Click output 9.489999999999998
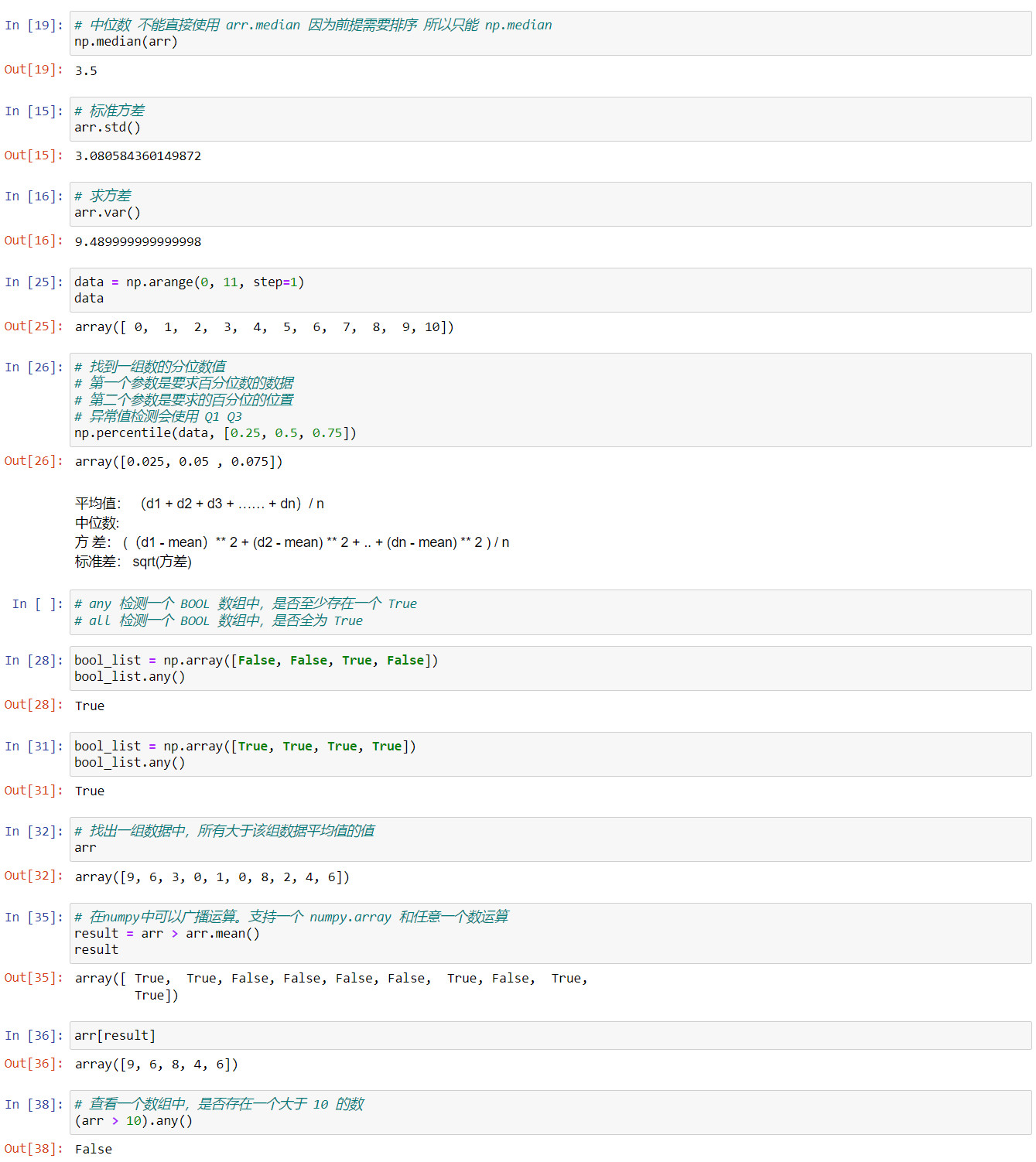This screenshot has height=1162, width=1036. coord(138,242)
